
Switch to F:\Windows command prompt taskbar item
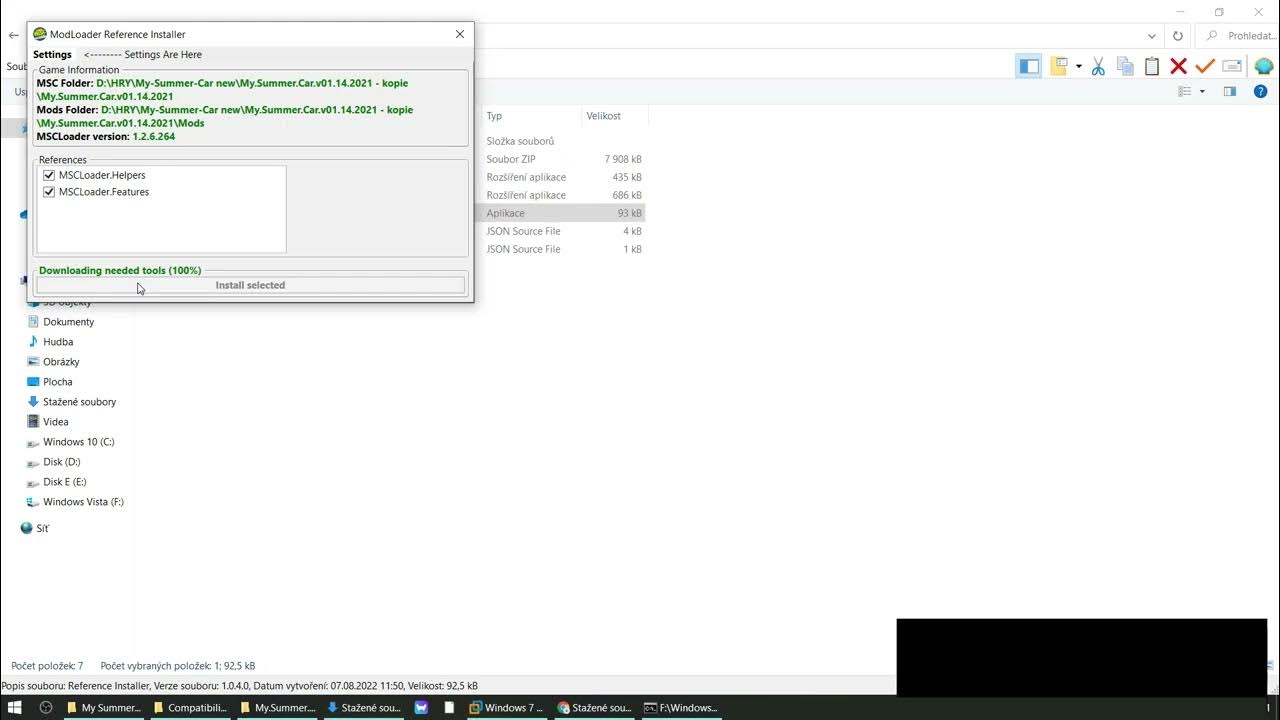[x=681, y=707]
